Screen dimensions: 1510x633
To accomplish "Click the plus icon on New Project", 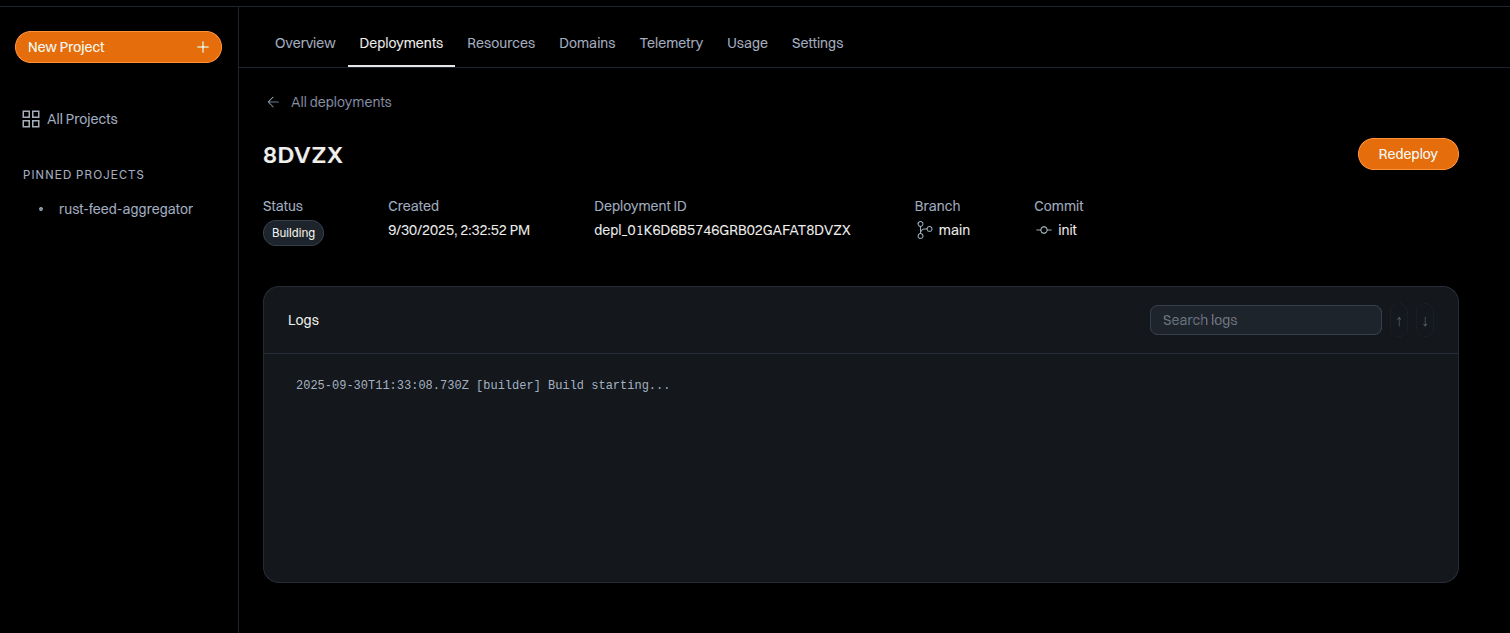I will (x=203, y=47).
